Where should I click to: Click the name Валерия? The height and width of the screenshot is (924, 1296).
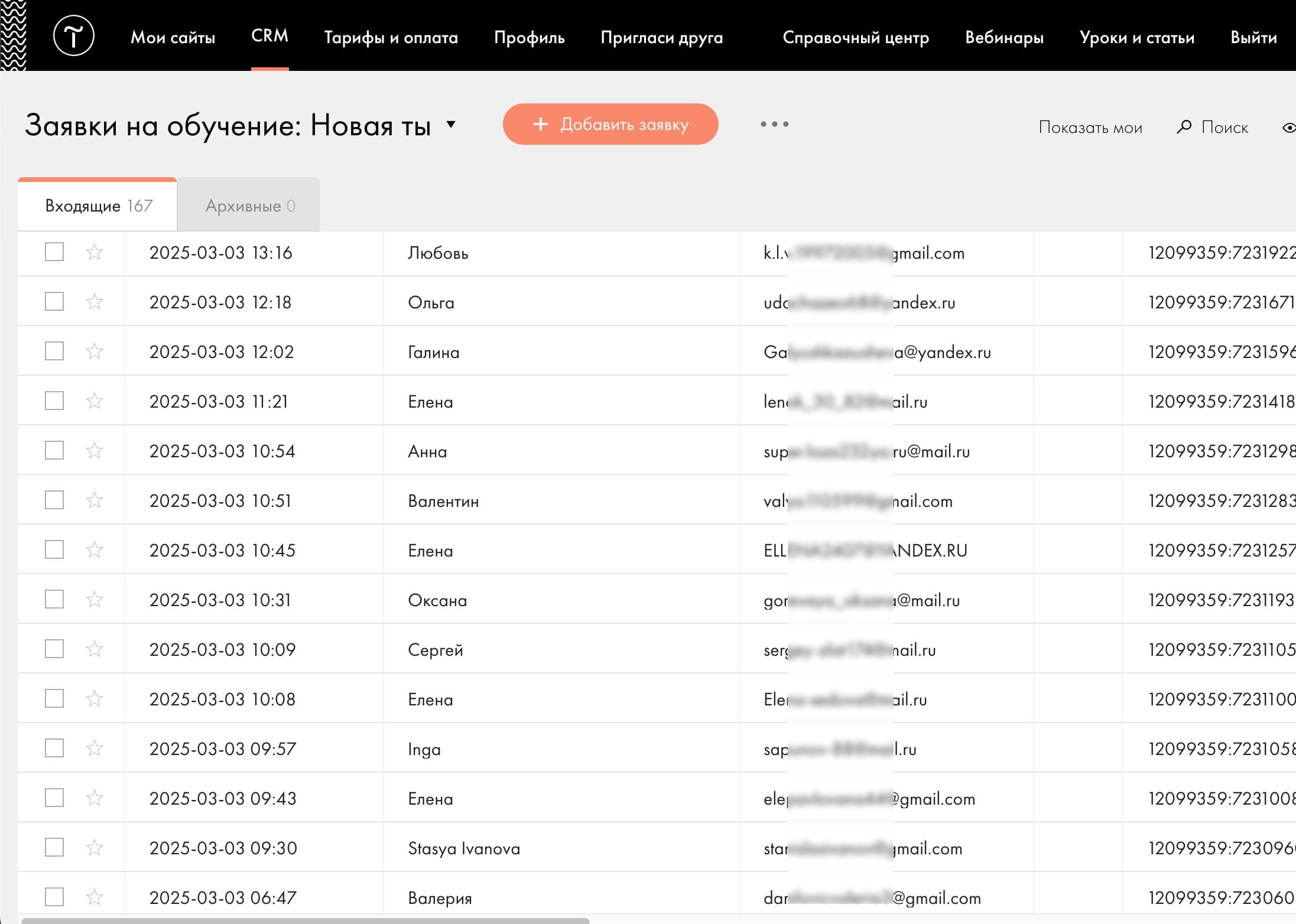point(440,898)
